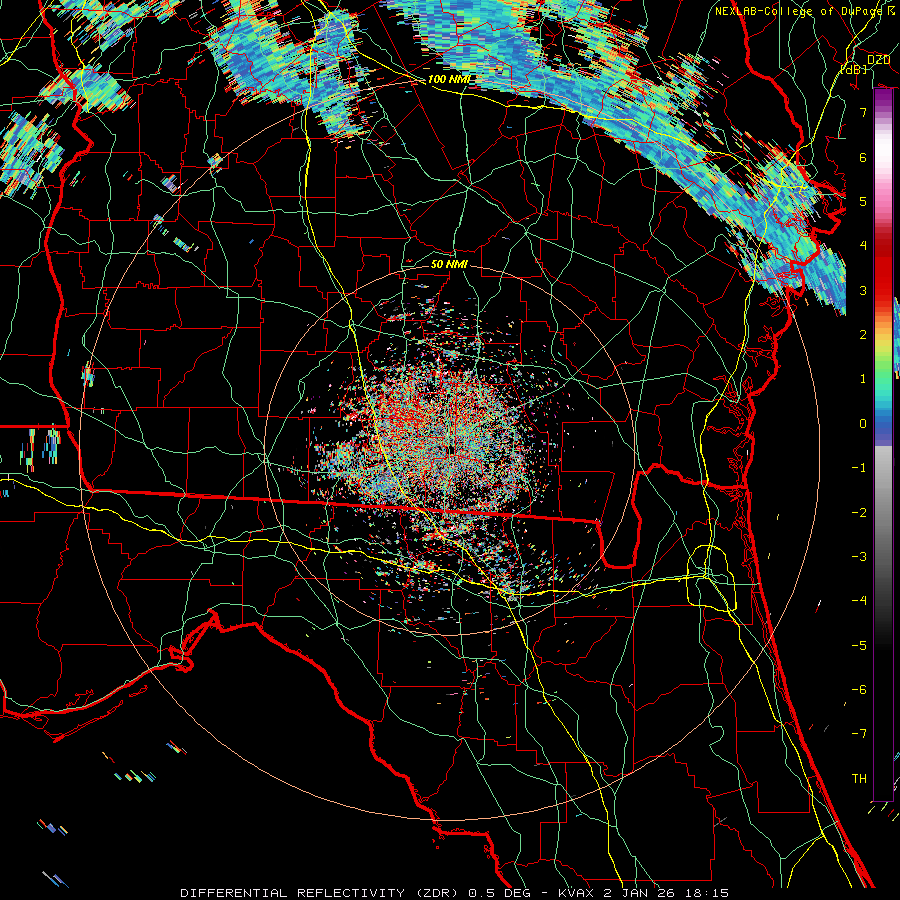900x900 pixels.
Task: Select the "4" value on the dB scale
Action: coord(863,246)
